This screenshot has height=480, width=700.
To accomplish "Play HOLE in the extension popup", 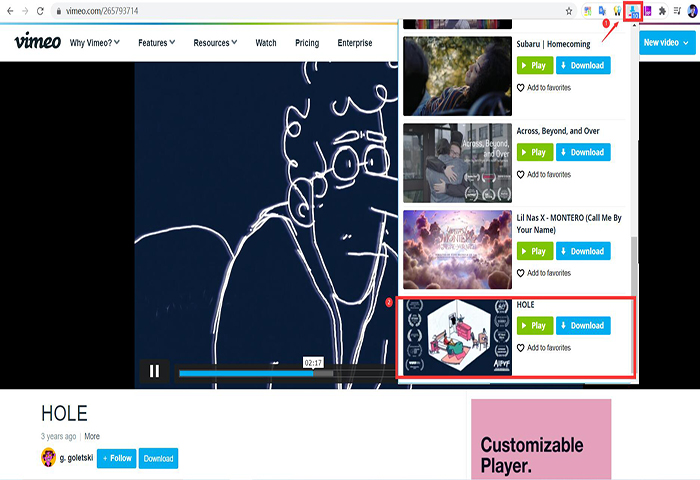I will coord(535,326).
